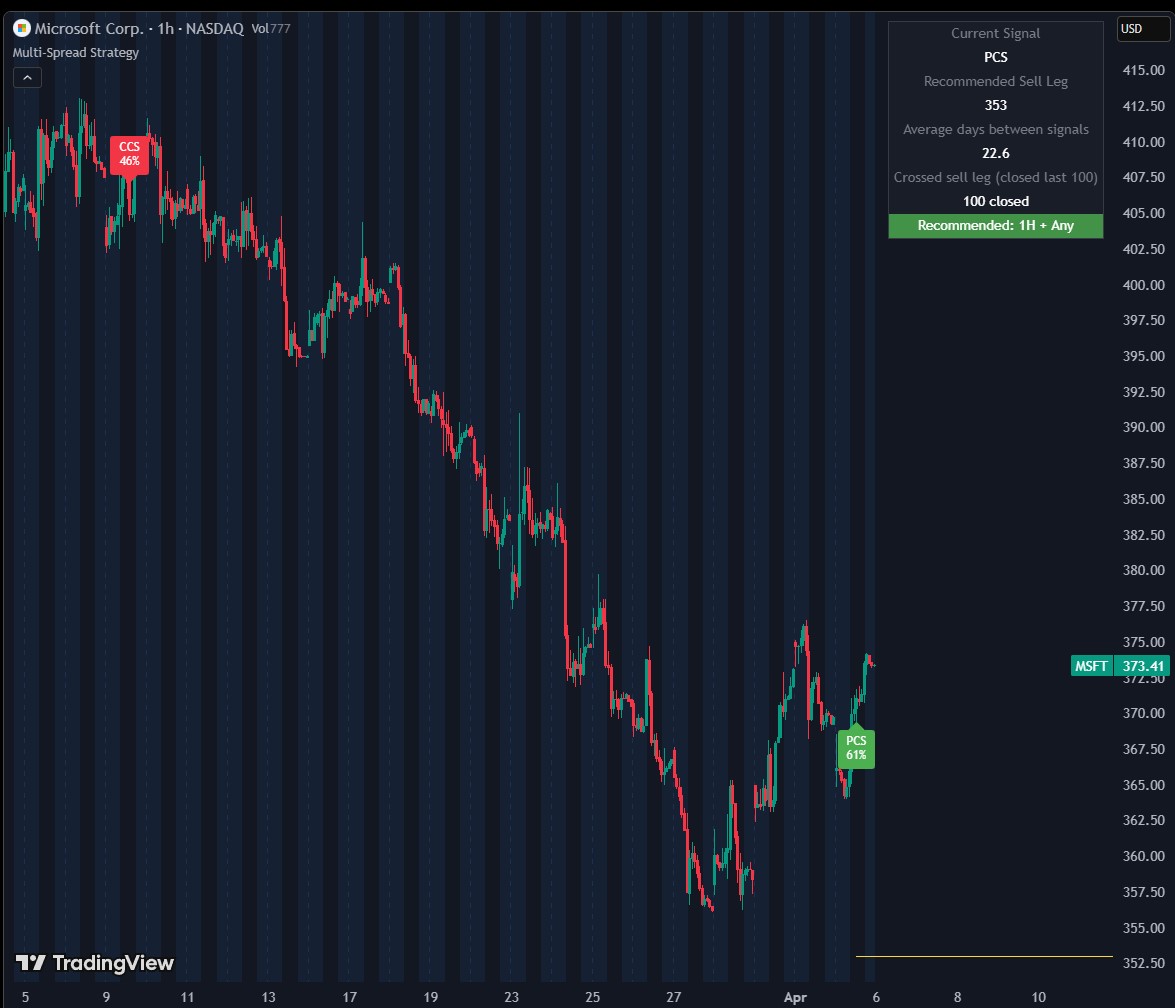Click the Average days between signals label
Screen dimensions: 1175x1008
pyautogui.click(x=995, y=129)
